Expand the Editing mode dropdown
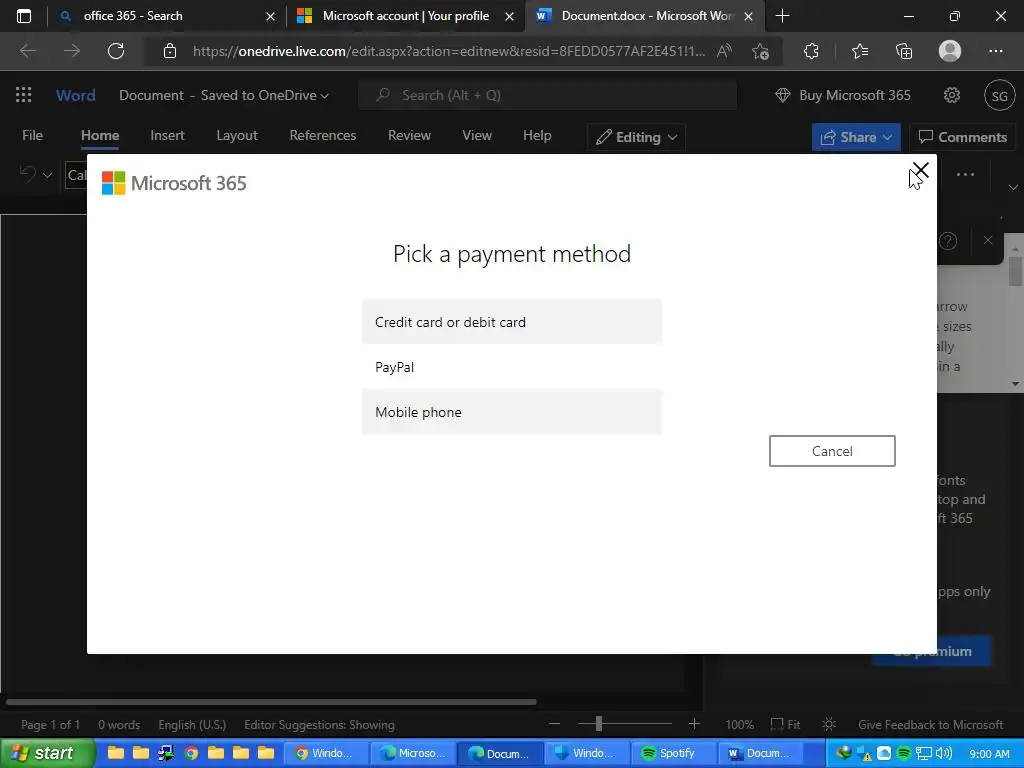Image resolution: width=1024 pixels, height=768 pixels. click(x=637, y=137)
